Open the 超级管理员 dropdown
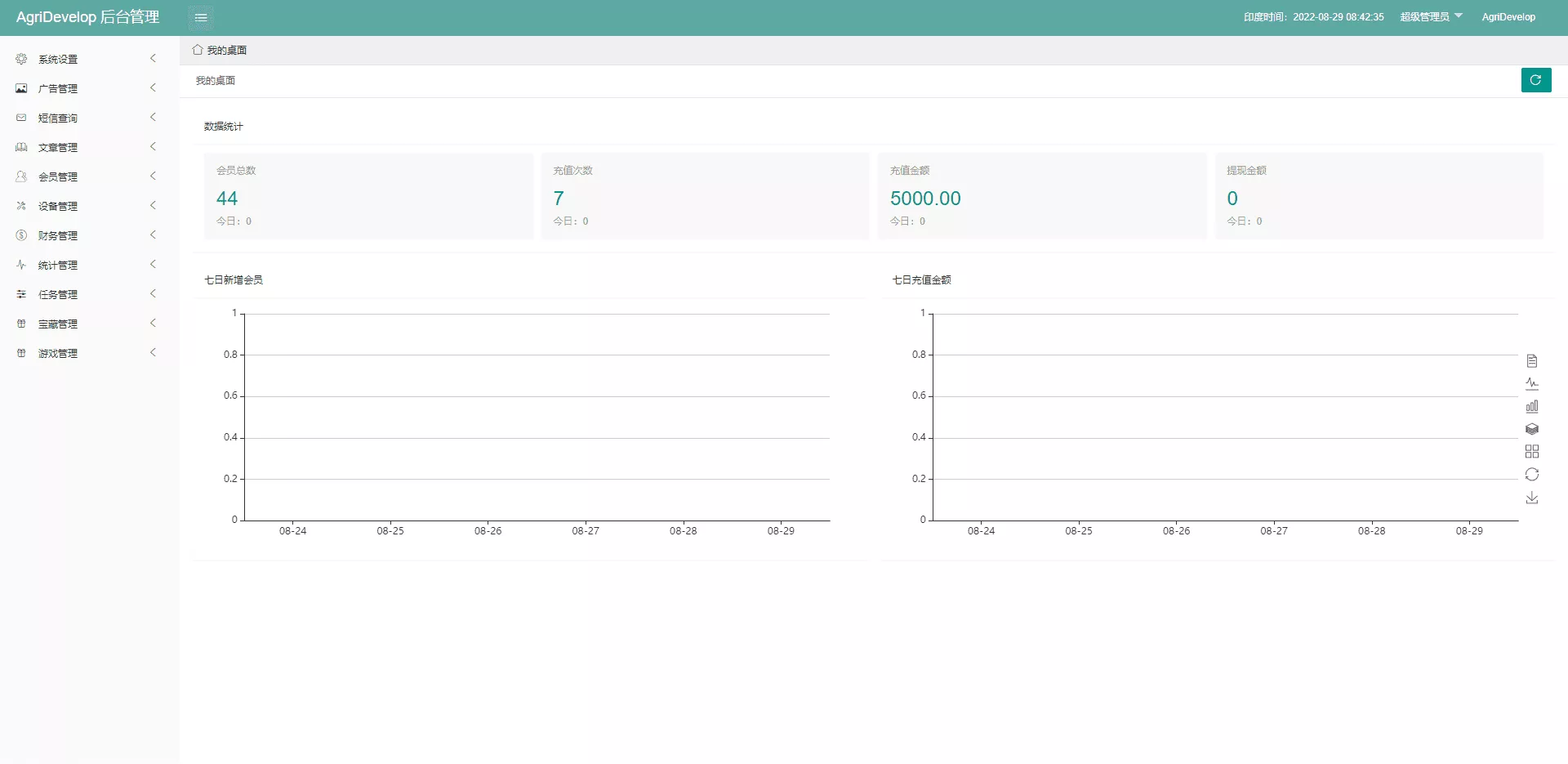Screen dimensions: 1568x764 [x=1431, y=17]
